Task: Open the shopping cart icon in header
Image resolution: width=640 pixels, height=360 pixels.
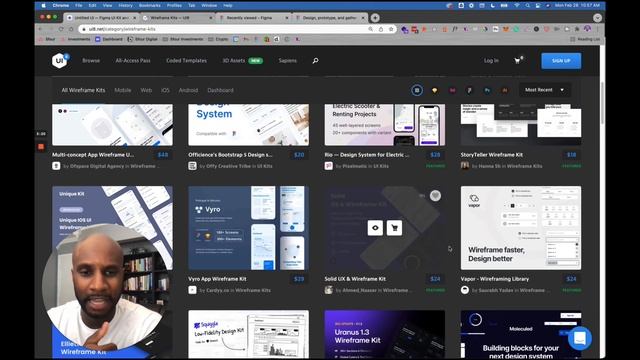Action: coord(518,61)
